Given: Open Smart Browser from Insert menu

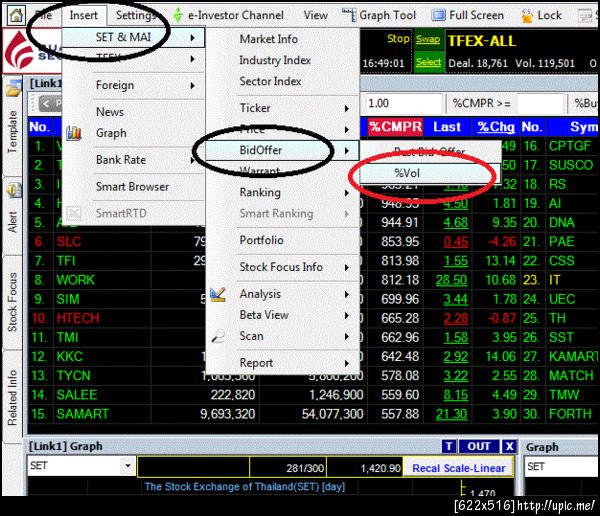Looking at the screenshot, I should point(132,187).
